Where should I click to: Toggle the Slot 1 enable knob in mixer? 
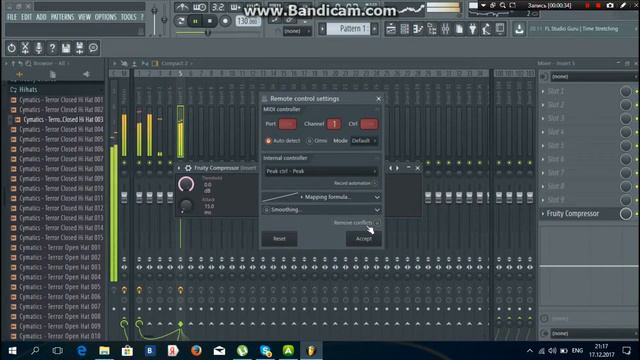click(625, 91)
